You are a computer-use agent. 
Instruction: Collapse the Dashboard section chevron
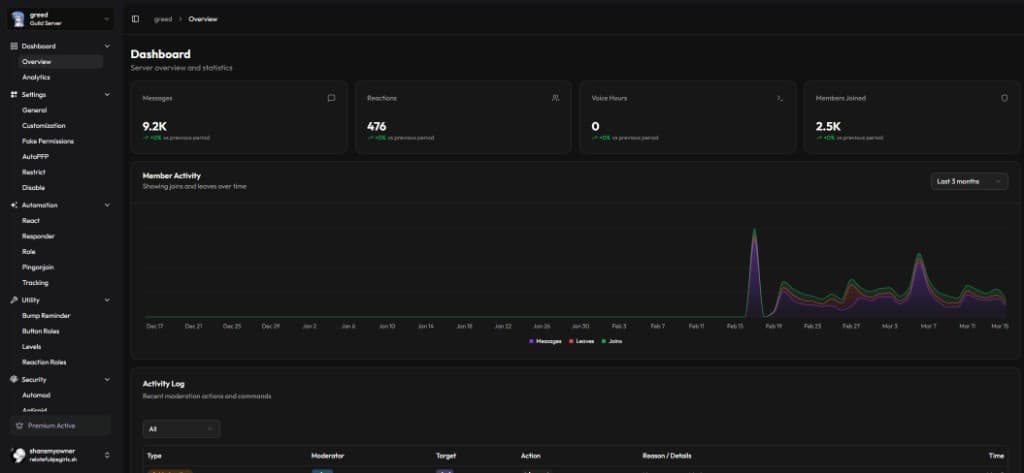[107, 46]
